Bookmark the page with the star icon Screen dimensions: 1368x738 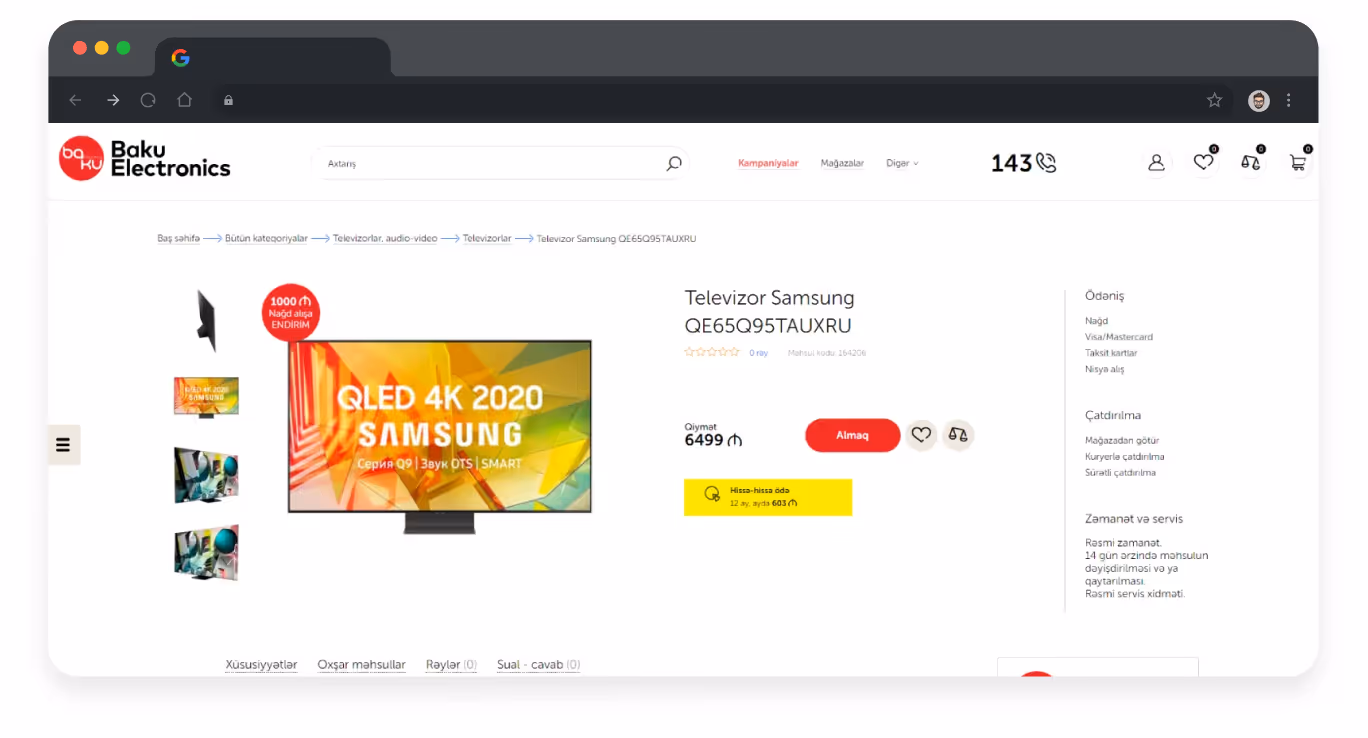pos(1214,100)
